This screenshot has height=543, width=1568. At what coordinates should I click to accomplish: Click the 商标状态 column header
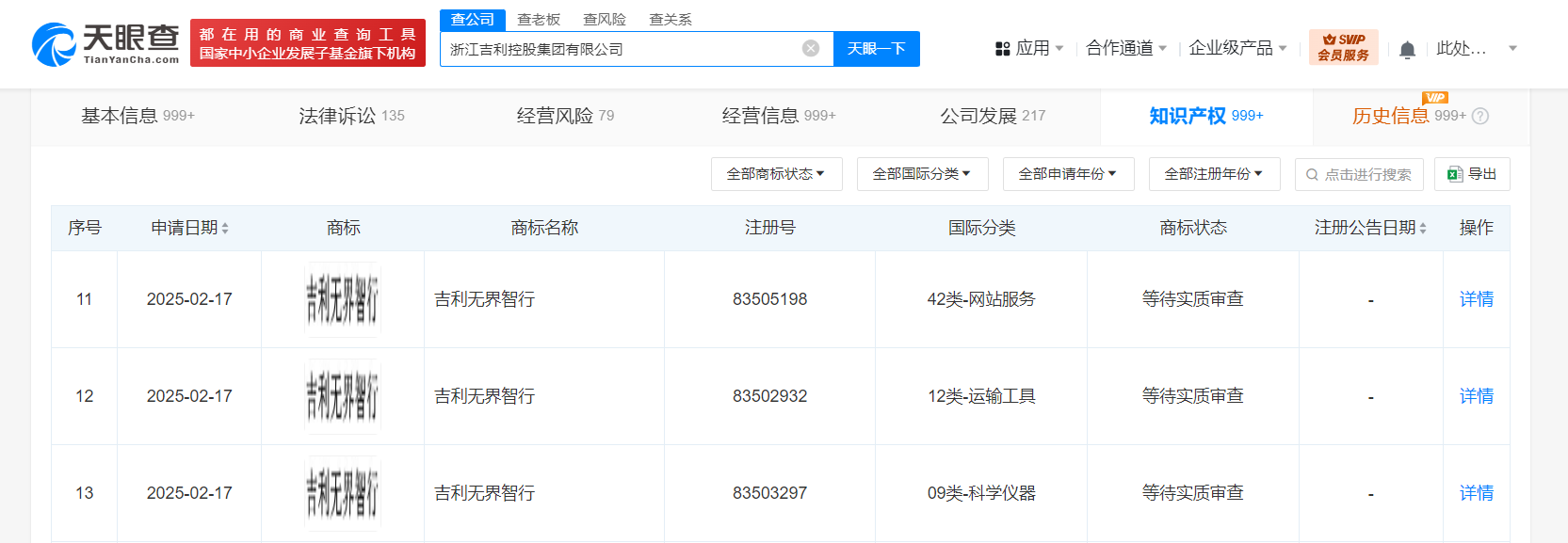point(1193,228)
